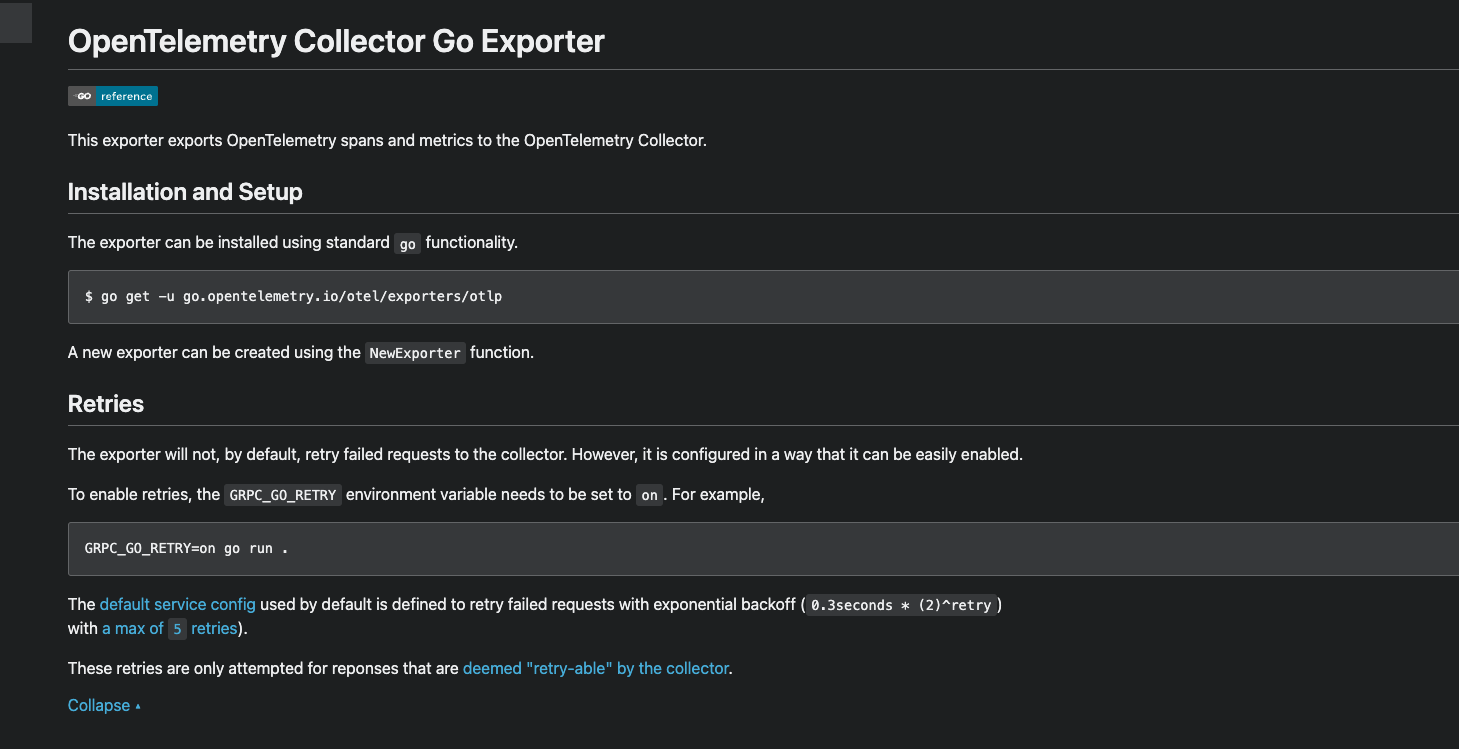Select the OpenTelemetry Collector Go Exporter title

(x=335, y=41)
